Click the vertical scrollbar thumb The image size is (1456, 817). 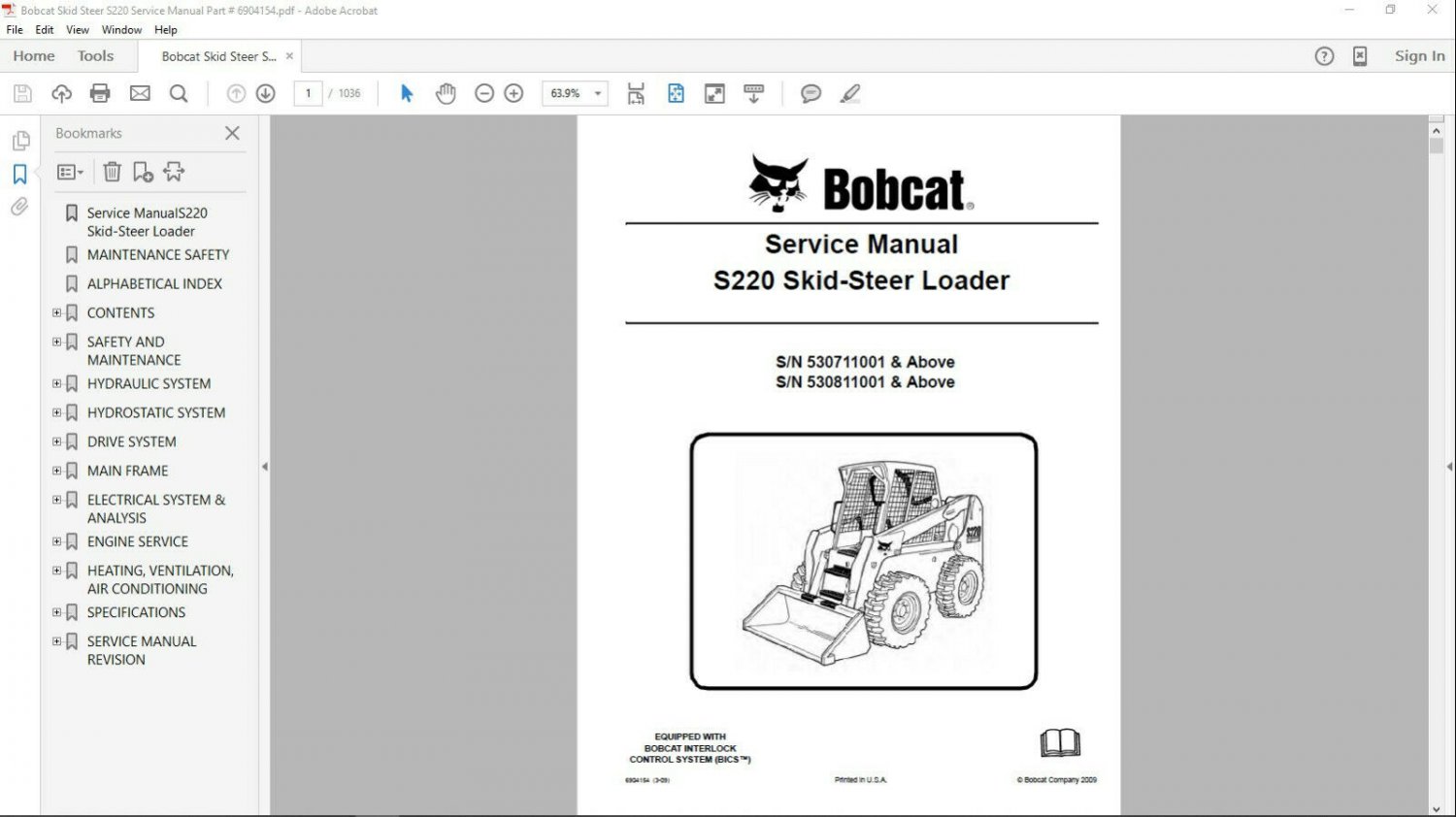tap(1437, 146)
